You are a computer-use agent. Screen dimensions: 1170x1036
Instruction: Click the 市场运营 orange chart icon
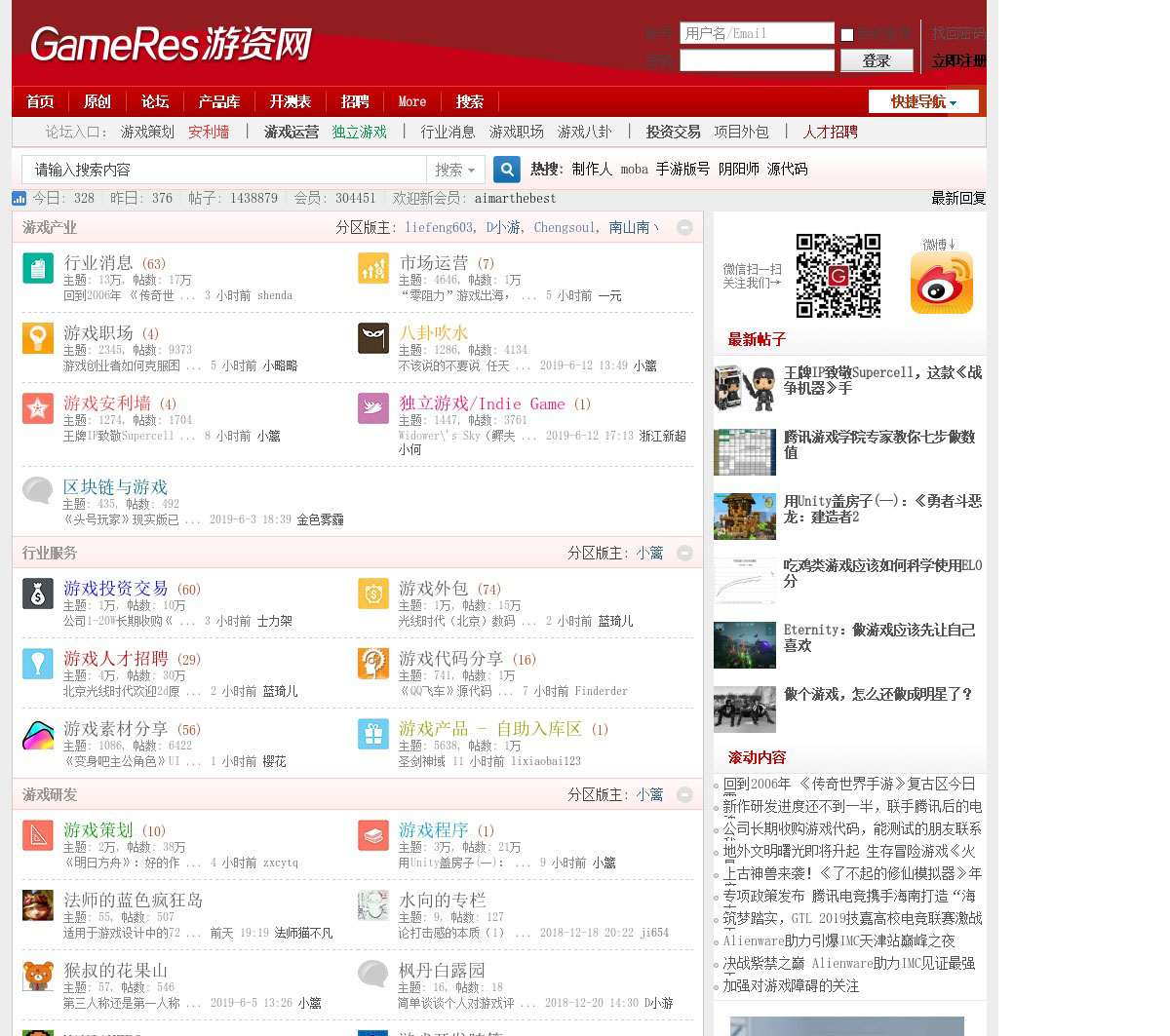(x=373, y=268)
